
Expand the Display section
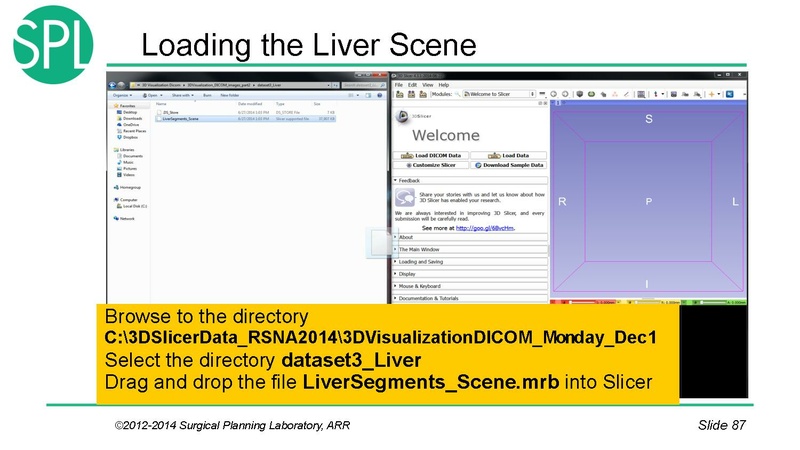(470, 274)
